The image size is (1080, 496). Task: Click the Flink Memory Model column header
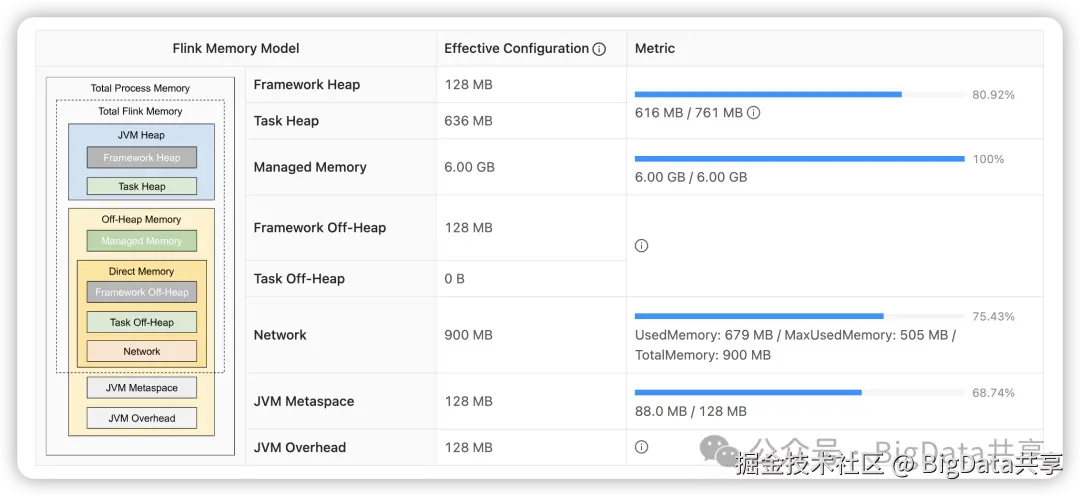pos(236,48)
